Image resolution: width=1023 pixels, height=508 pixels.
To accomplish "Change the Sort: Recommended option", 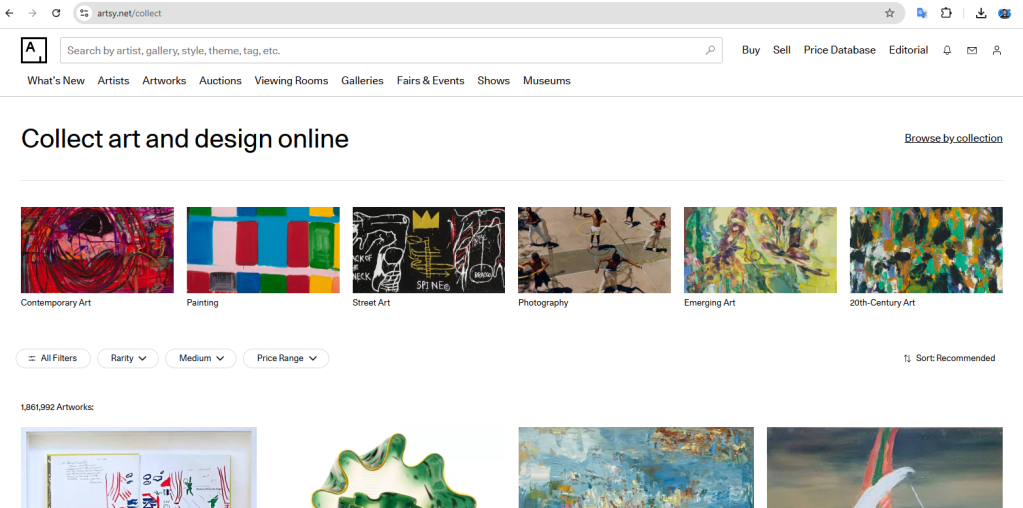I will pos(949,358).
